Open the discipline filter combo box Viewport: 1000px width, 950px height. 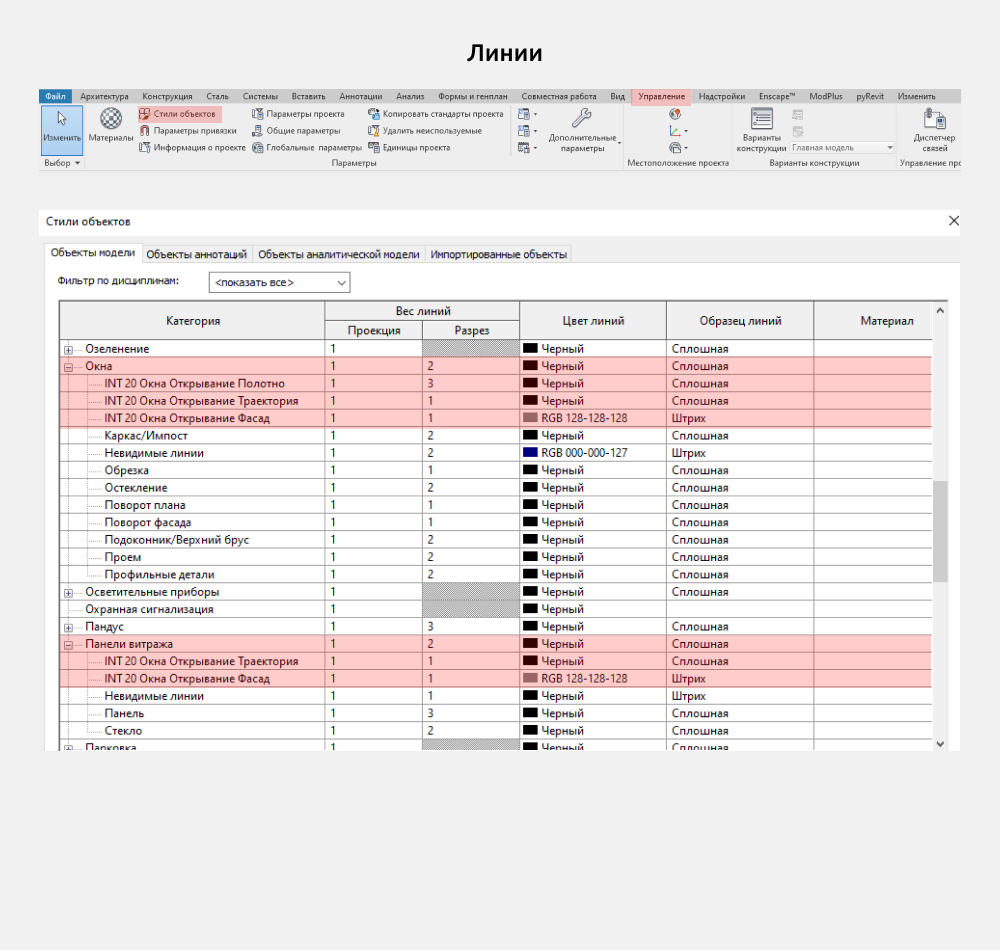(279, 282)
